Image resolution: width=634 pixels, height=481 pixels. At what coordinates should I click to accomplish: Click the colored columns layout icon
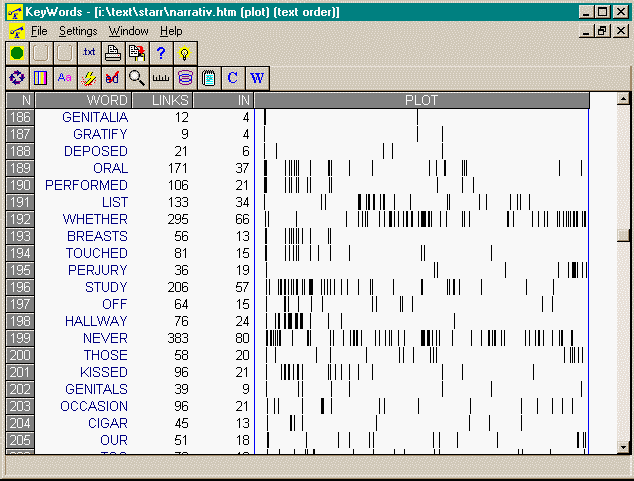(41, 77)
